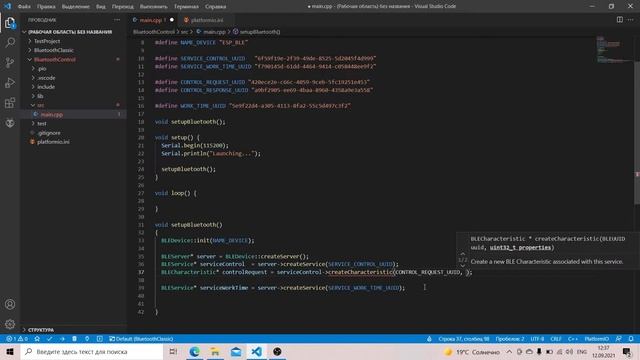Open the Windows Start menu

(x=10, y=351)
